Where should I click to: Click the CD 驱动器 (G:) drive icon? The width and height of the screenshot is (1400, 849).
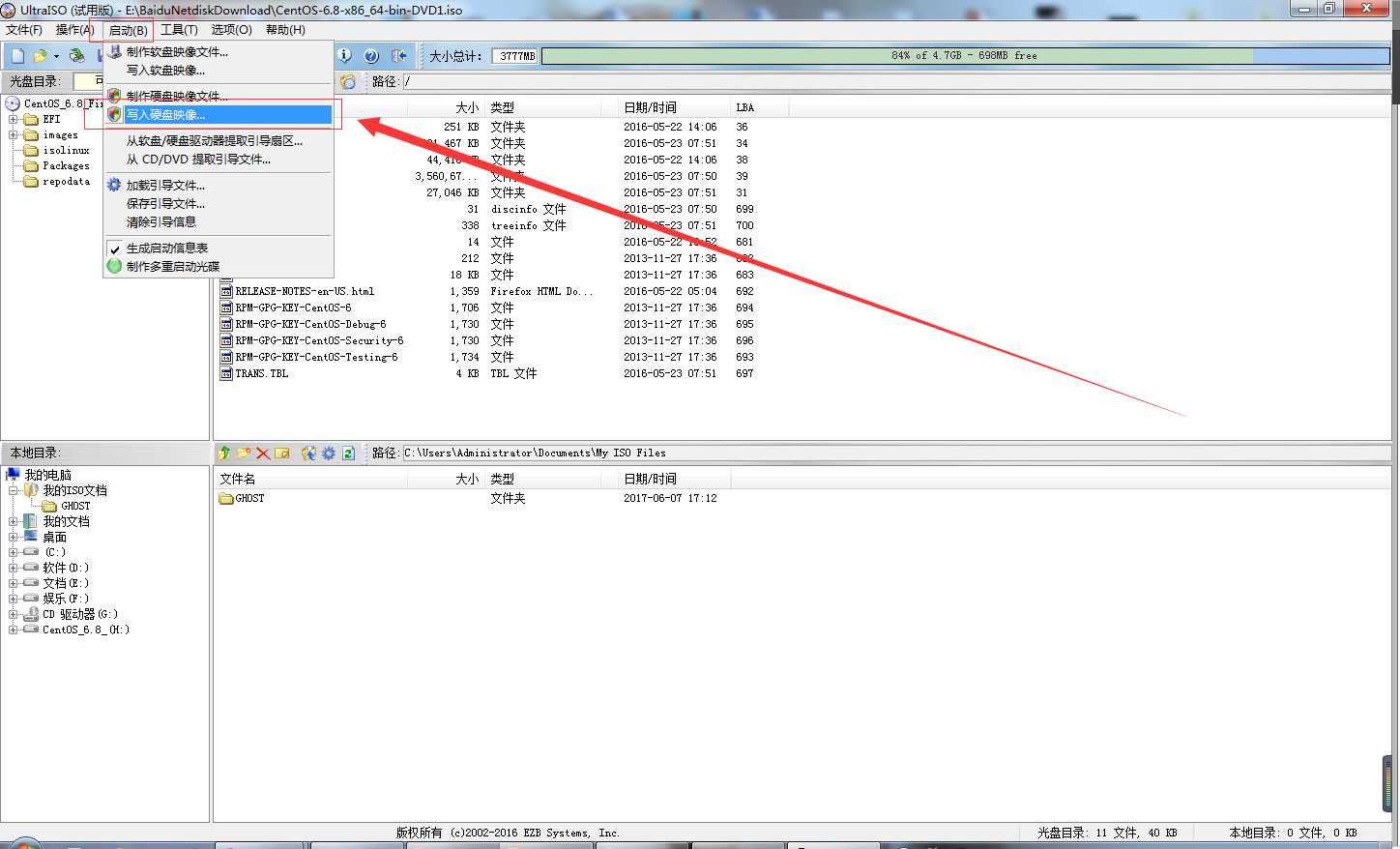[31, 614]
